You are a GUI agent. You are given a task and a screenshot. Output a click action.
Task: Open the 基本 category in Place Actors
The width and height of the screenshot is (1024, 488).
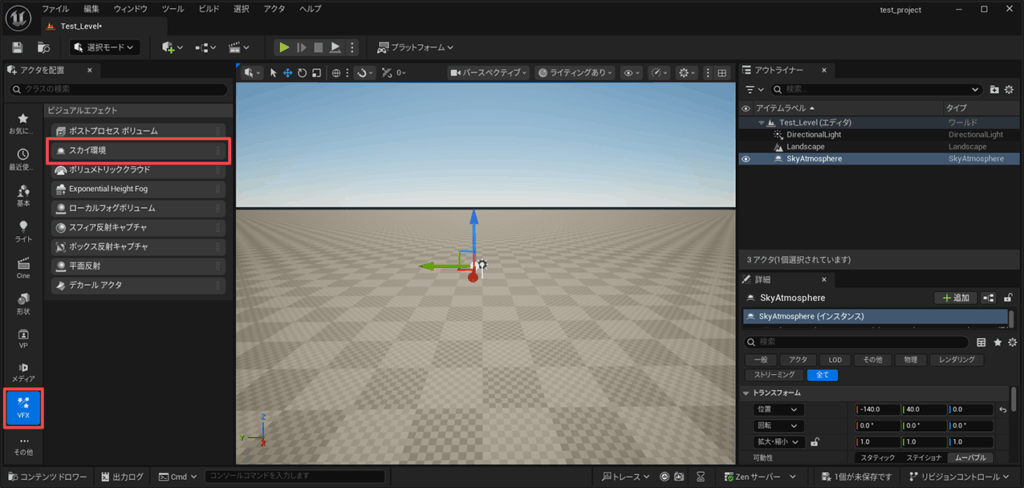pyautogui.click(x=23, y=195)
